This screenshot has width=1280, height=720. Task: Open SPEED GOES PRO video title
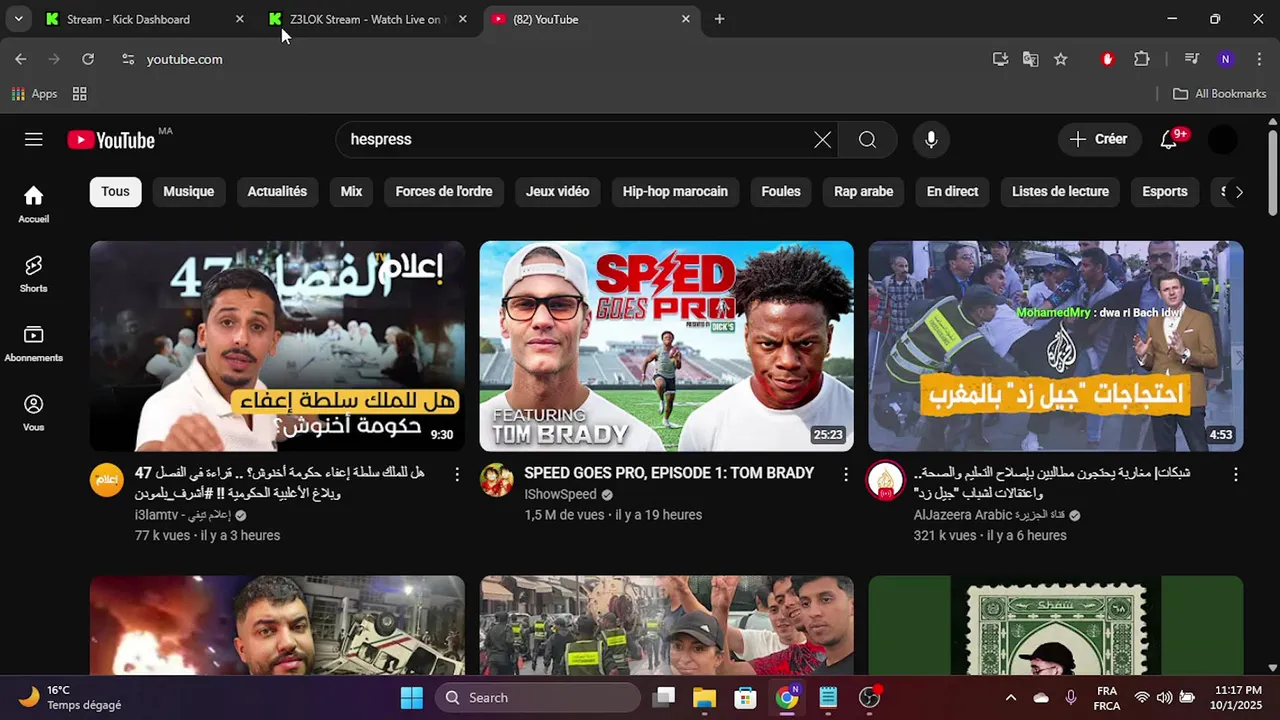pyautogui.click(x=669, y=473)
